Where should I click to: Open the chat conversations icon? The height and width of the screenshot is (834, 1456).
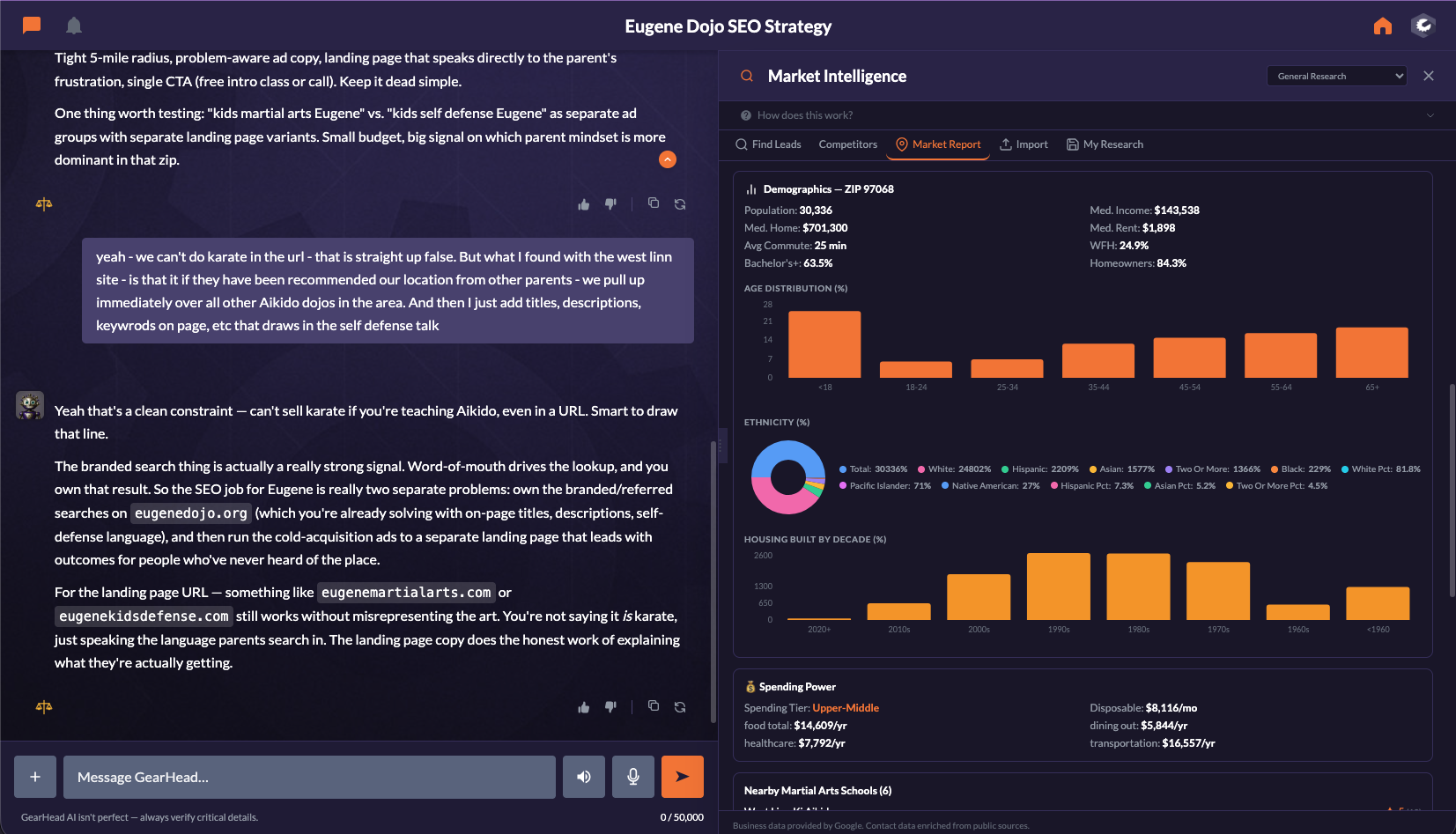[32, 26]
